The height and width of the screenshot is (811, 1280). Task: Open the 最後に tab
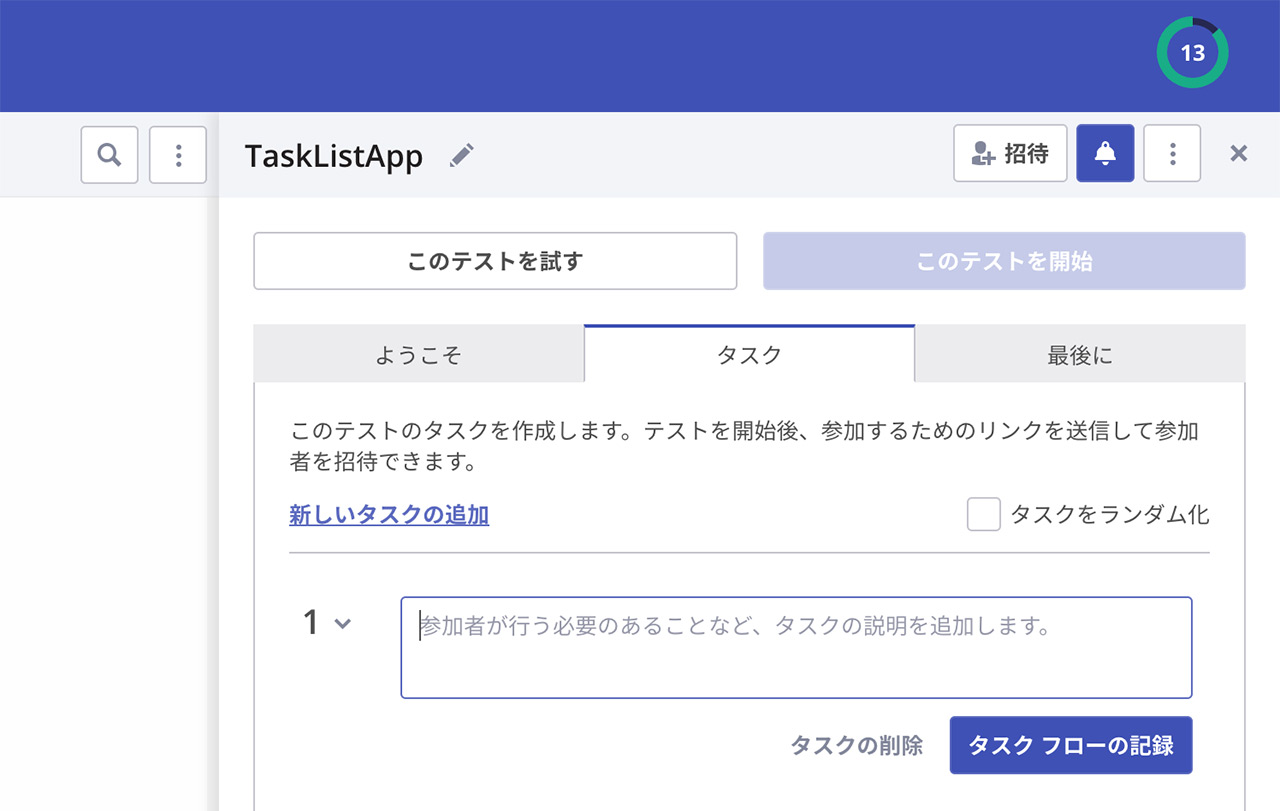click(x=1080, y=355)
